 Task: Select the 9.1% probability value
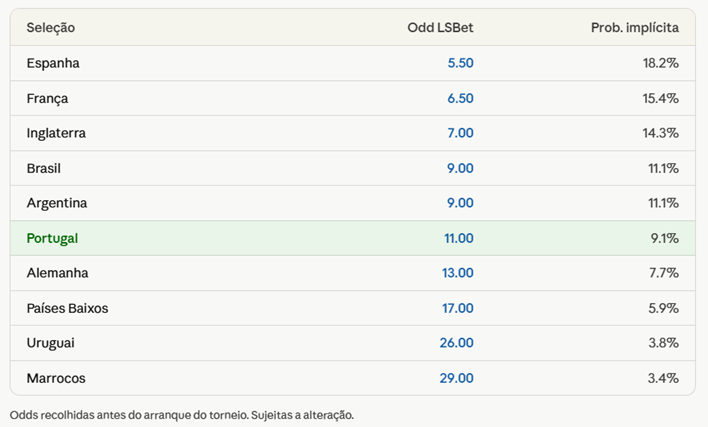(665, 238)
